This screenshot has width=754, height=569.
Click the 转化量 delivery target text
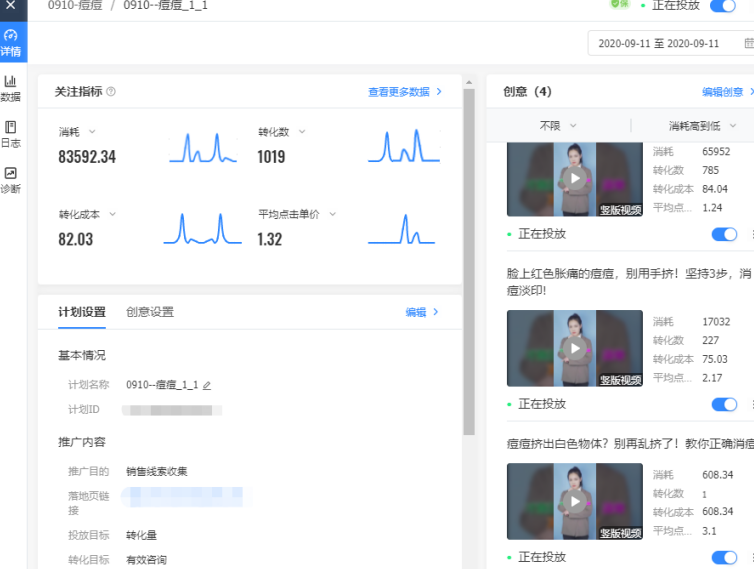[x=141, y=535]
